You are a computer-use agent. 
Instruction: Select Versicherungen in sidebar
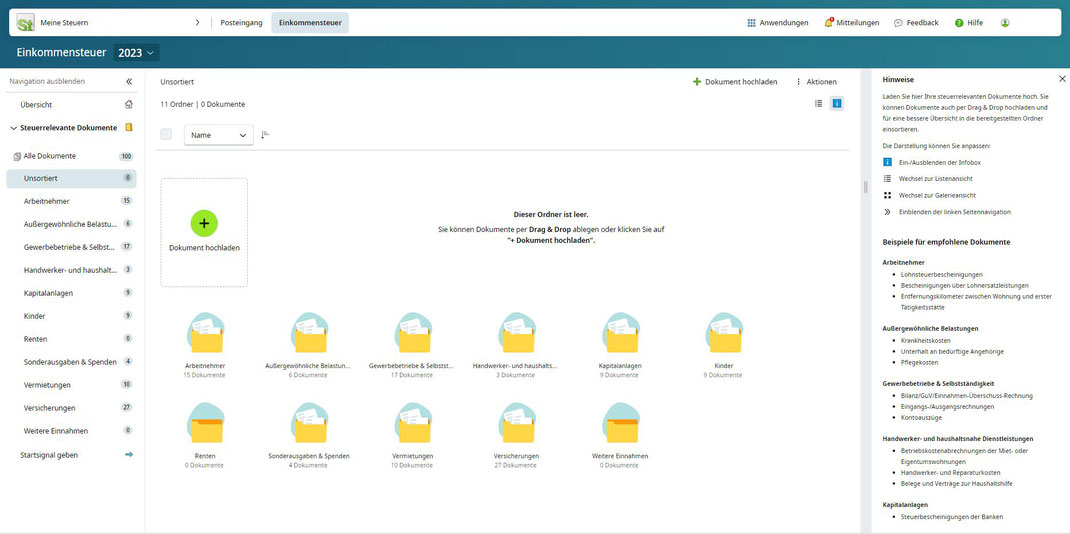(72, 408)
